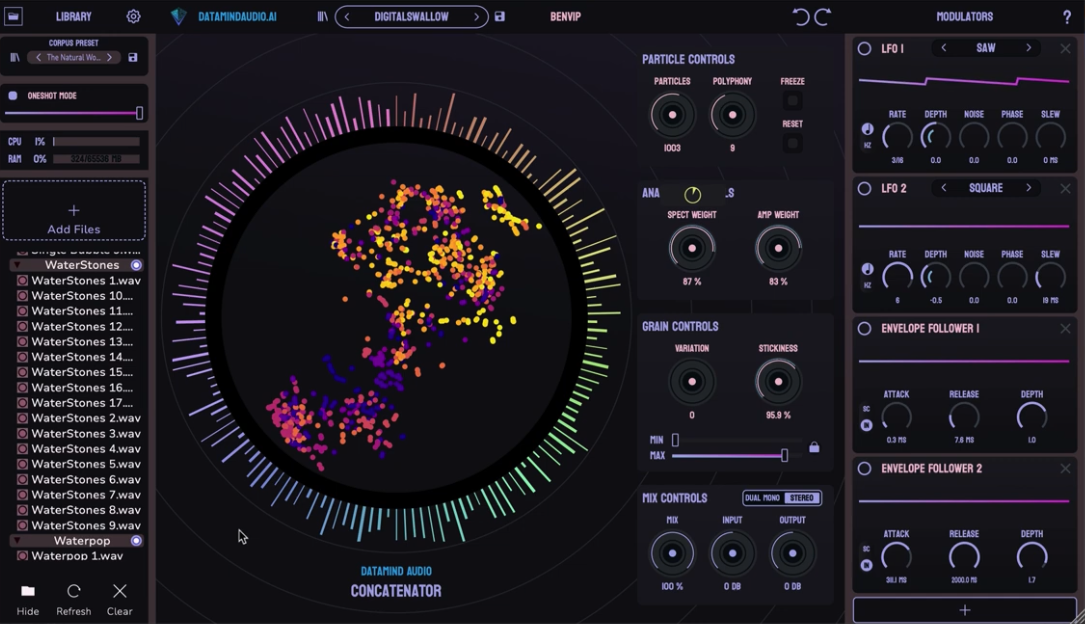Image resolution: width=1085 pixels, height=624 pixels.
Task: Switch mix mode to Dual Mono
Action: [x=761, y=498]
